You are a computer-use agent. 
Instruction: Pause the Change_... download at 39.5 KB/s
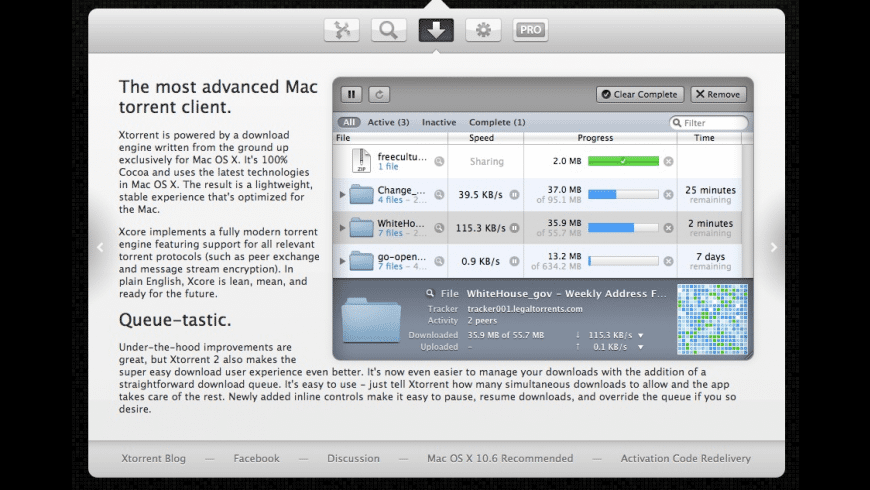coord(515,195)
